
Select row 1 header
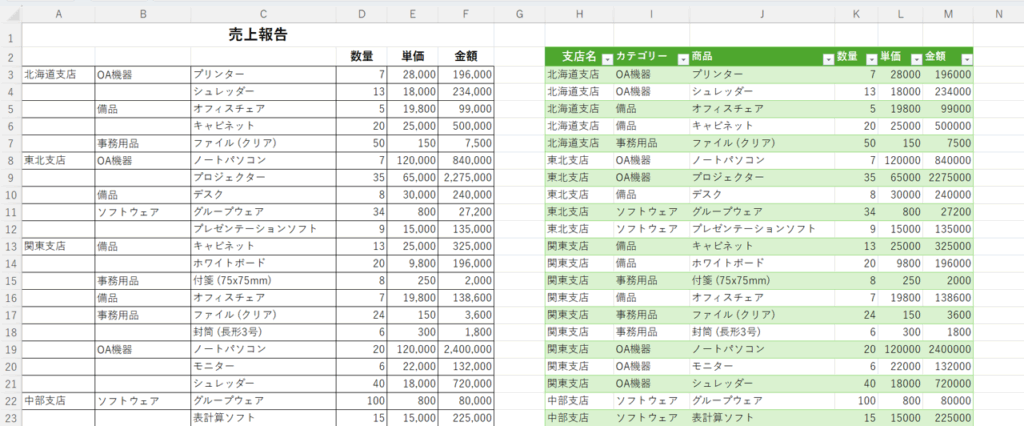10,35
